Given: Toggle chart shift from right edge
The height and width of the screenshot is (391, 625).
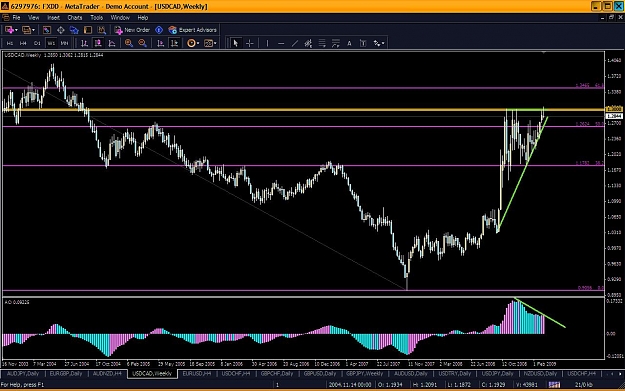Looking at the screenshot, I should tap(175, 43).
